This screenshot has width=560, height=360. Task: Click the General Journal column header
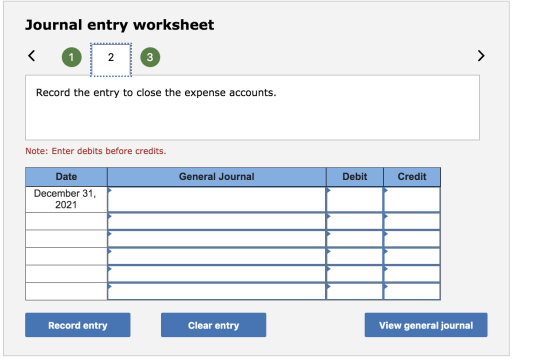216,177
